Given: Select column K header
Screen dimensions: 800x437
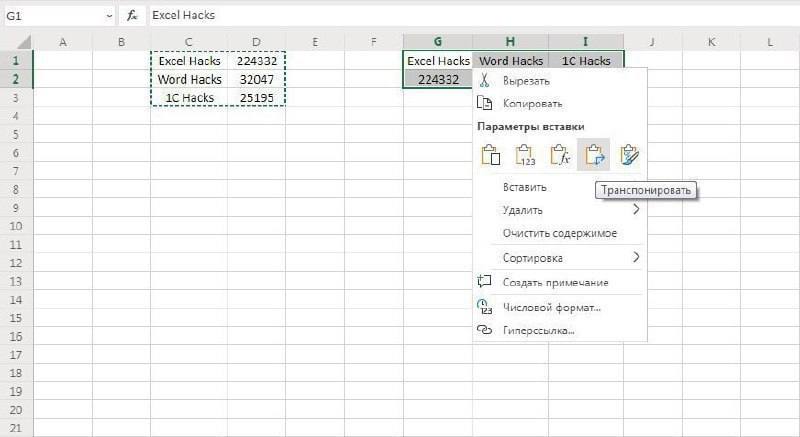Looking at the screenshot, I should click(x=711, y=42).
